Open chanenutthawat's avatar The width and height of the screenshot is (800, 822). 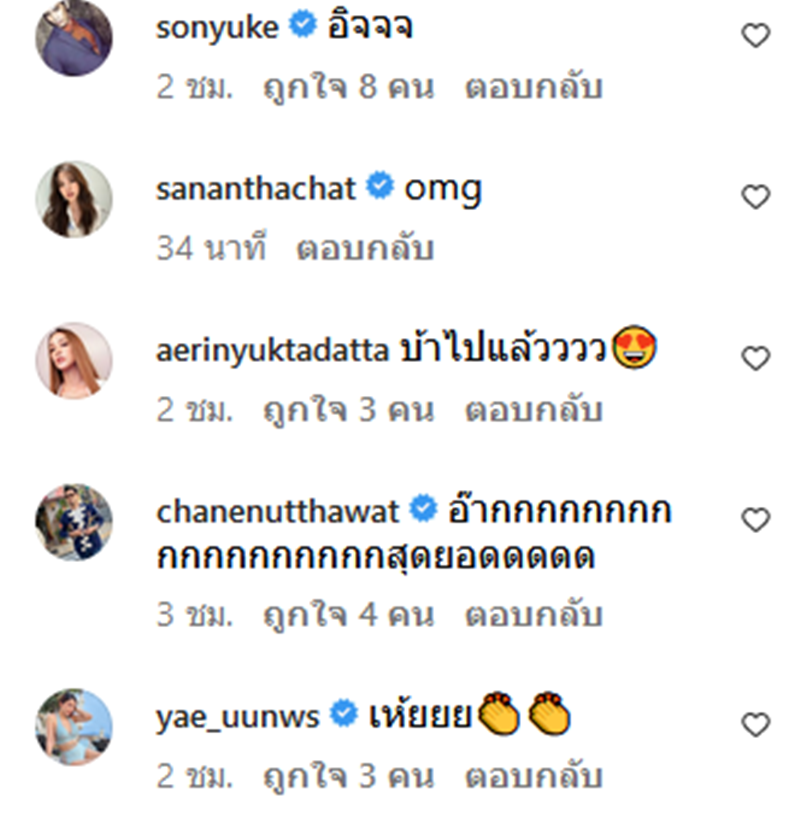(x=74, y=522)
